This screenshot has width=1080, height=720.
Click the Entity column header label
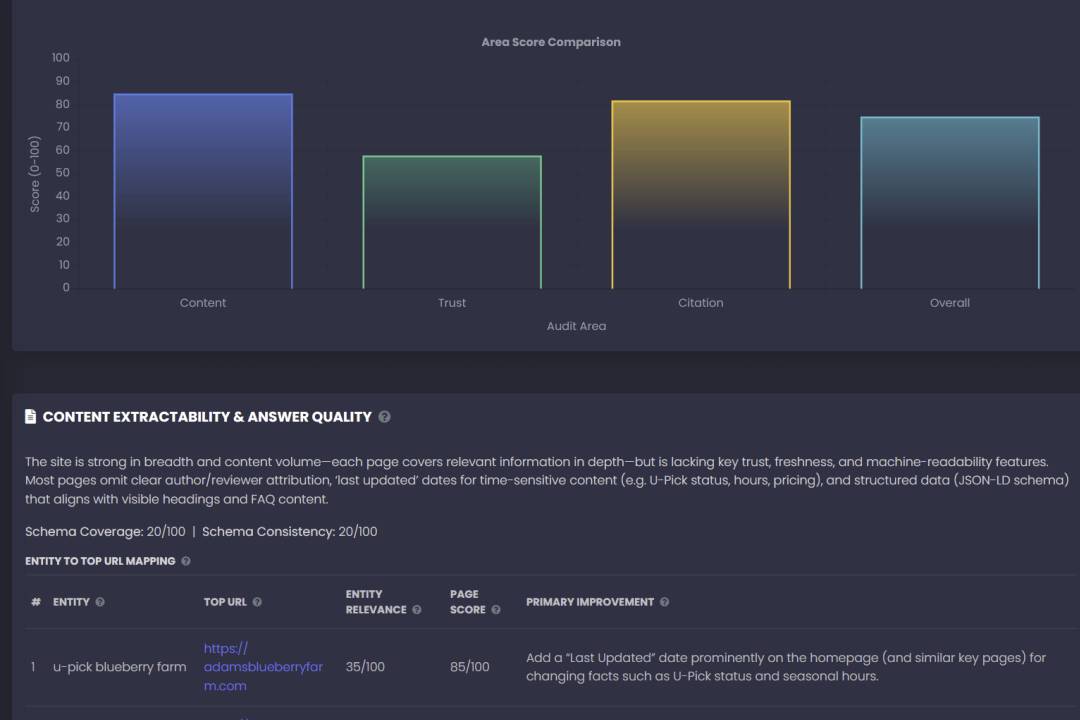click(x=71, y=602)
